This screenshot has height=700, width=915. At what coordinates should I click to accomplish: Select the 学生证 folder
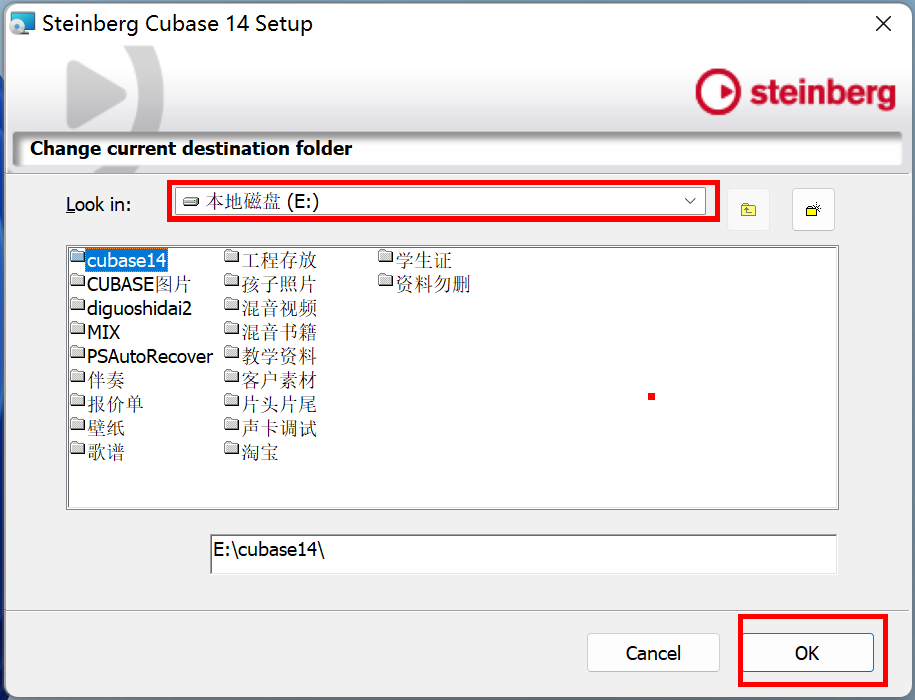415,260
